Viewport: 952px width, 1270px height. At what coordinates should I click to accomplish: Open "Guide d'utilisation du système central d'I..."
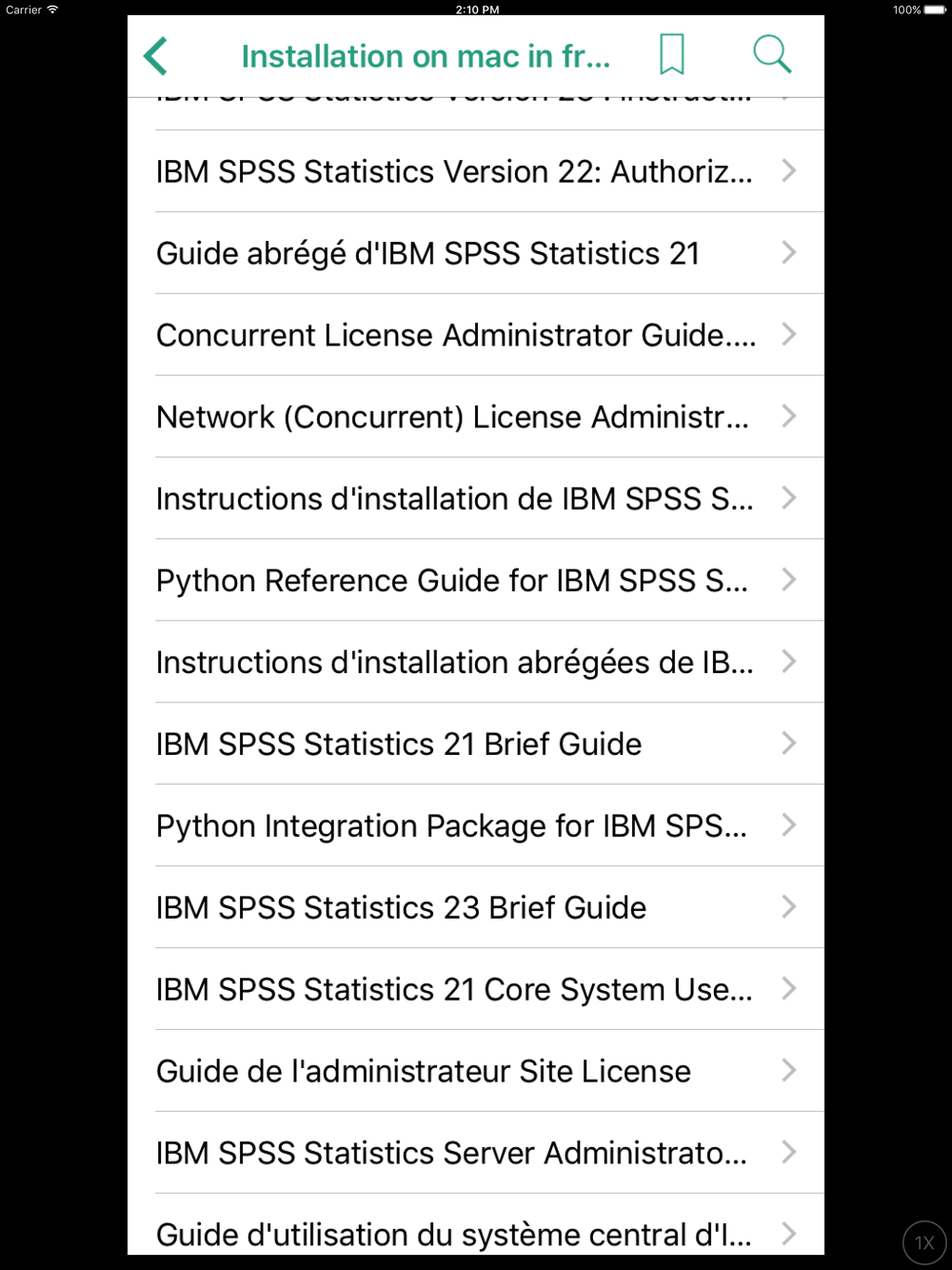tap(476, 1225)
